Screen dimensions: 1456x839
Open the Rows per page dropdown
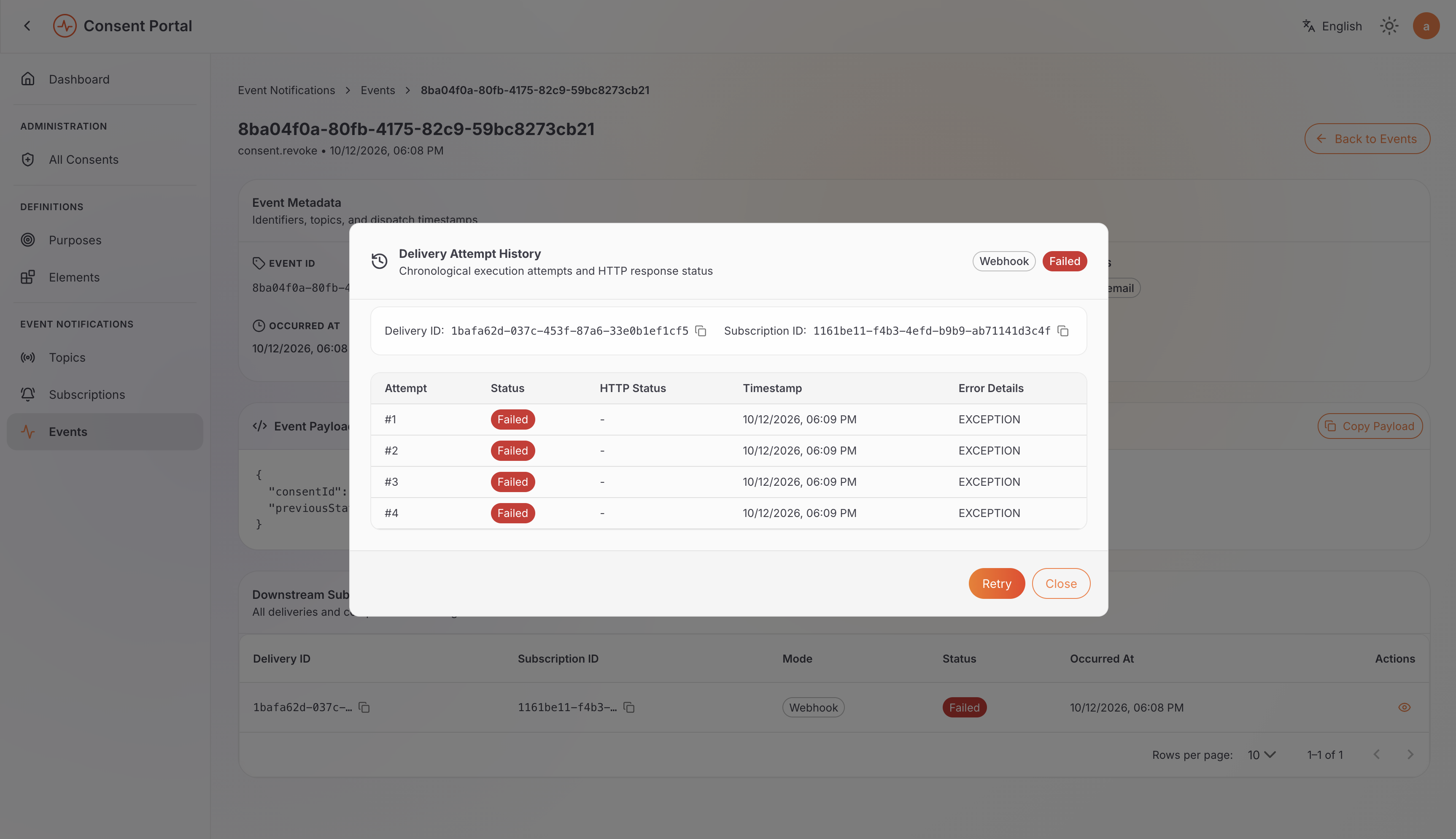click(x=1262, y=755)
